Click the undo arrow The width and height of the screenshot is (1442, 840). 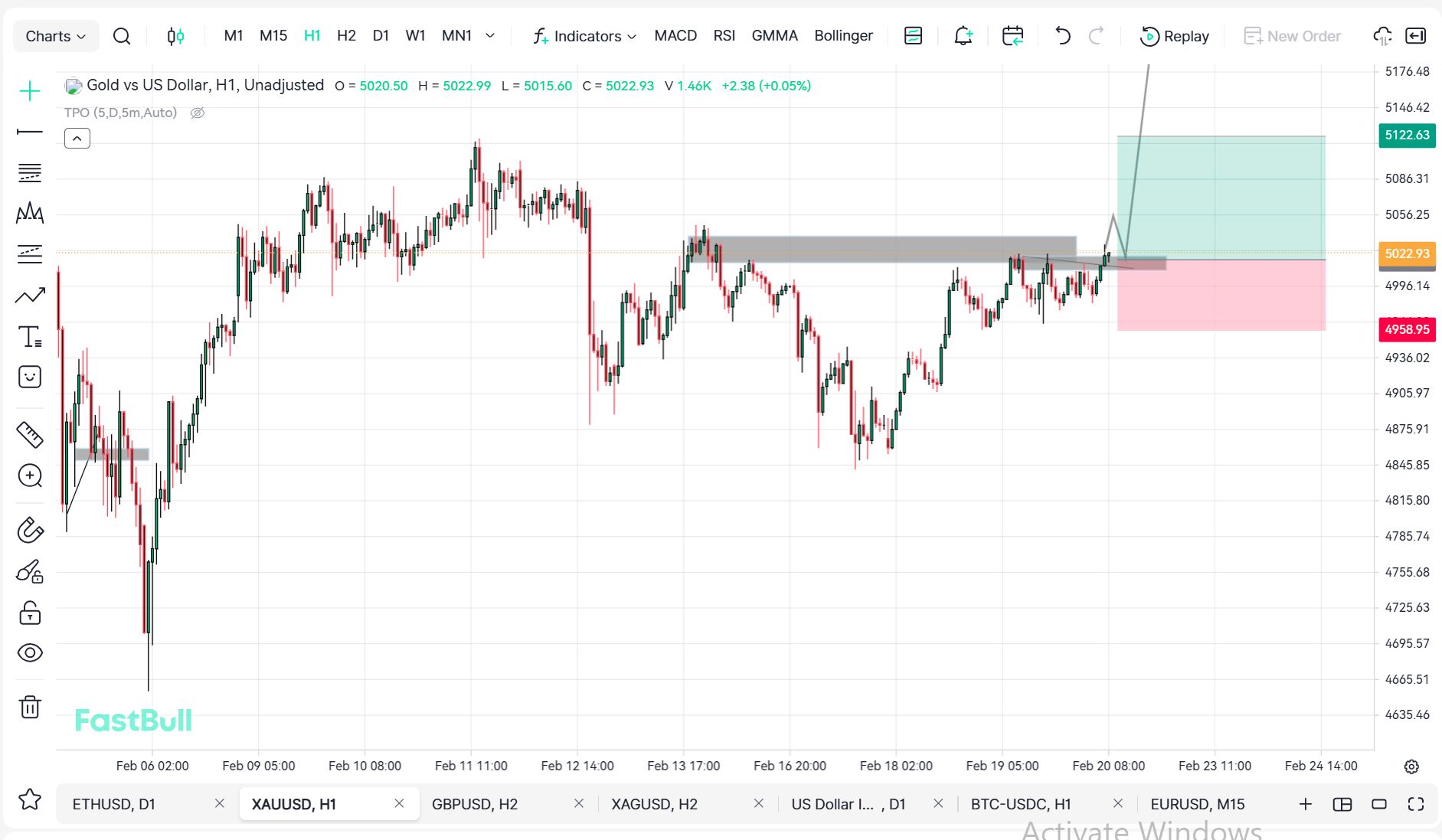1062,36
